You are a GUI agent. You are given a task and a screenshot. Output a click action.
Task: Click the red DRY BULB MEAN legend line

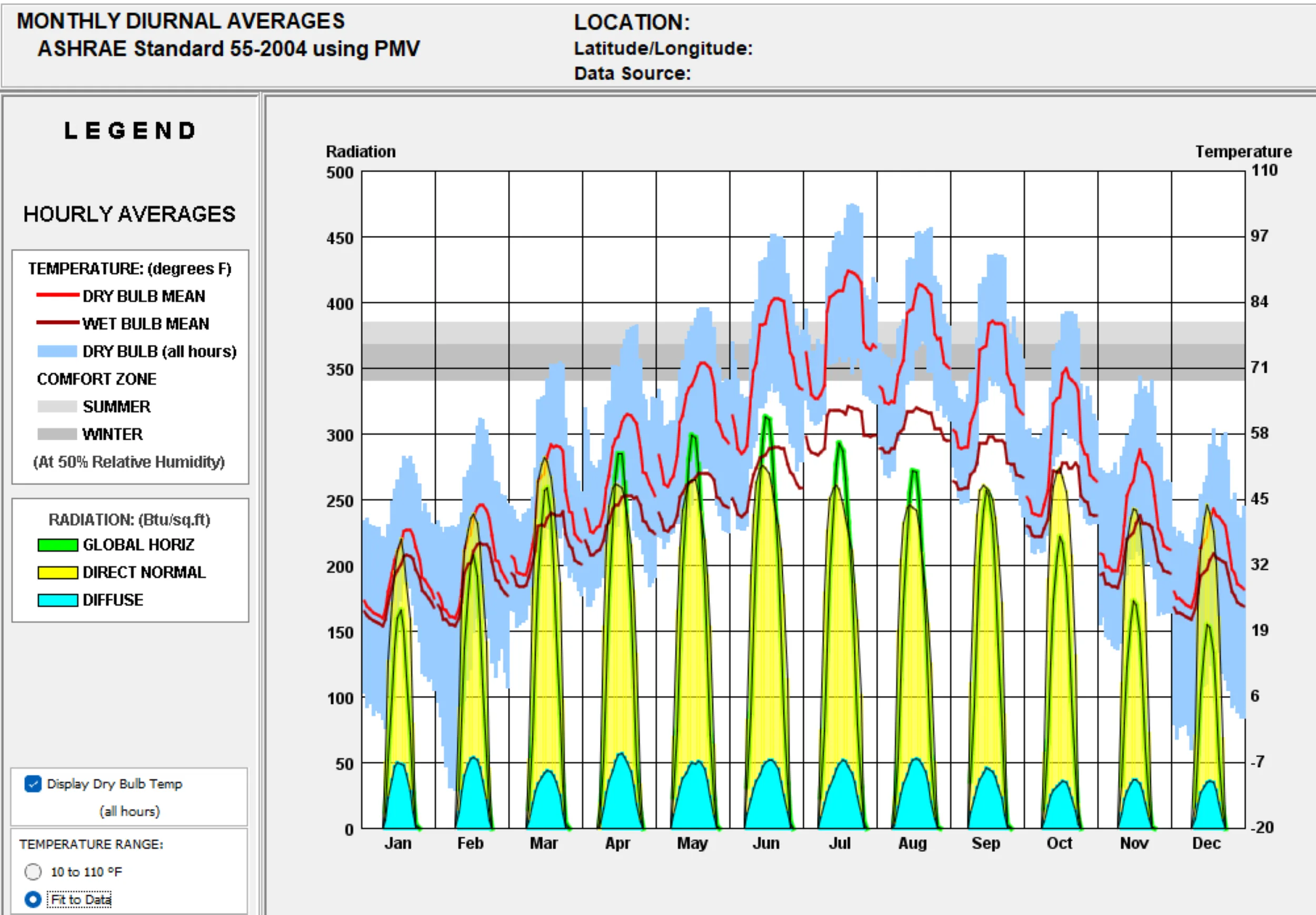click(x=57, y=295)
